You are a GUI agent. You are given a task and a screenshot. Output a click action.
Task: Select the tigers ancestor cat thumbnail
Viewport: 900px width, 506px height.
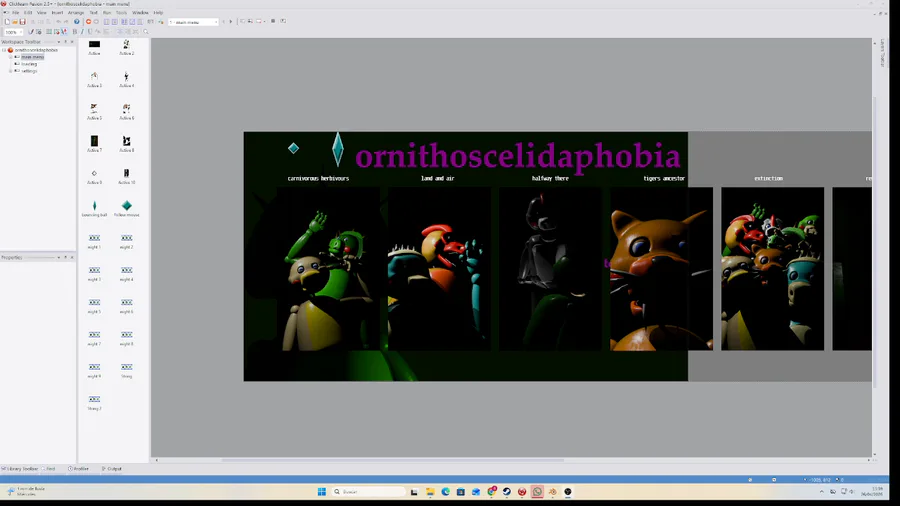[661, 268]
